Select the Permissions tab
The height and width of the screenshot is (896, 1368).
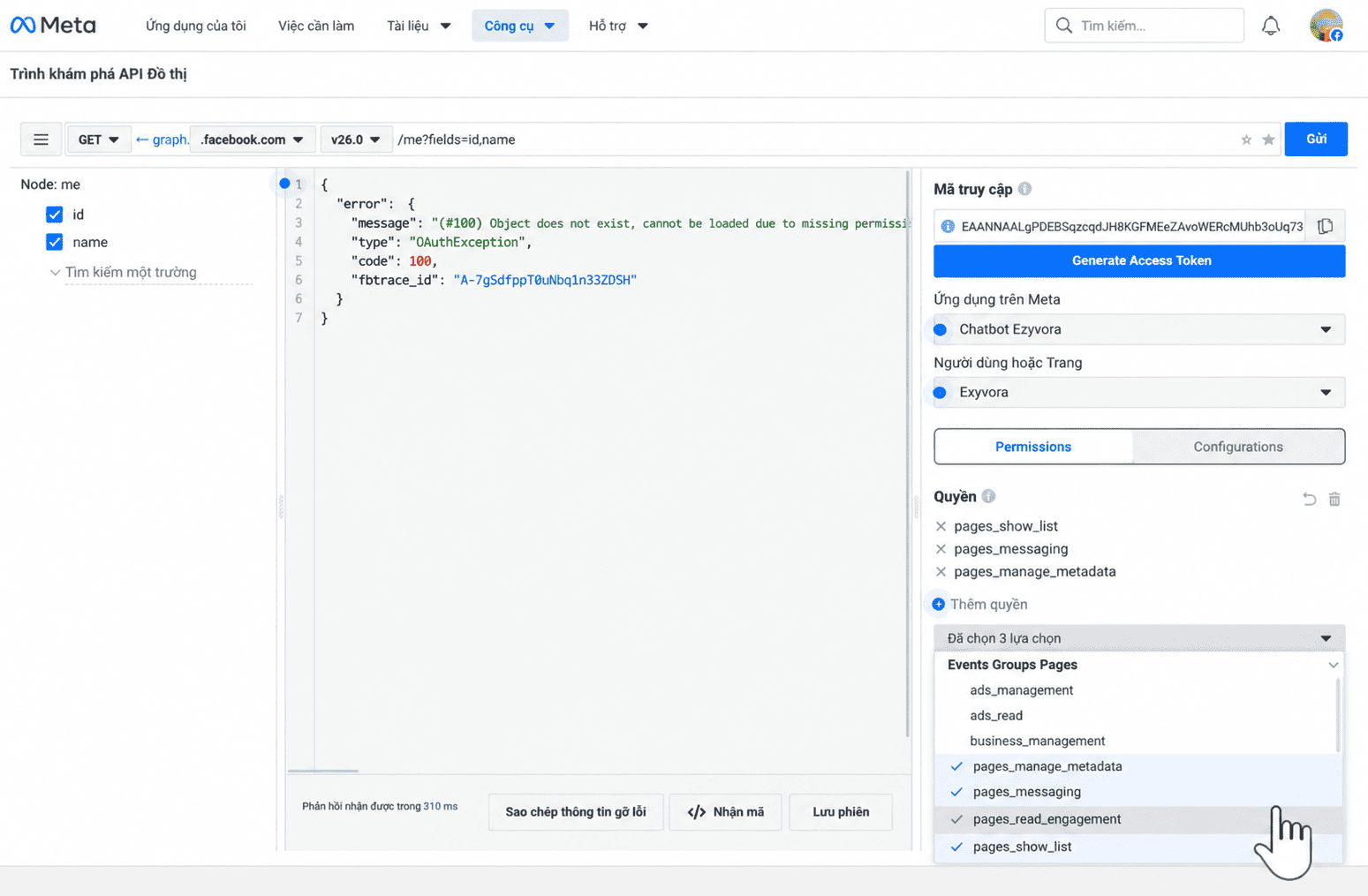coord(1033,447)
